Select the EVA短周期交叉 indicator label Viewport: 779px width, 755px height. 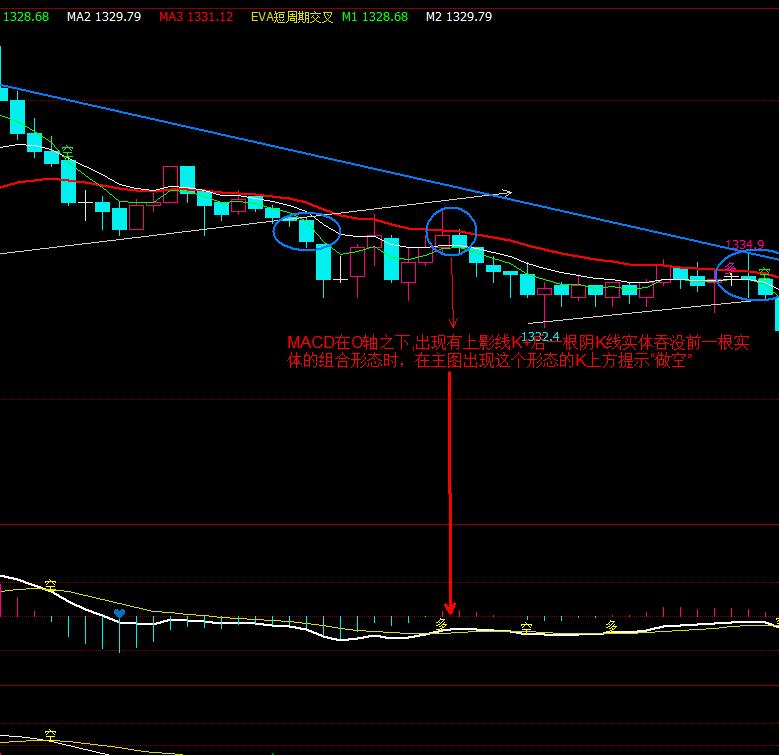pos(288,17)
